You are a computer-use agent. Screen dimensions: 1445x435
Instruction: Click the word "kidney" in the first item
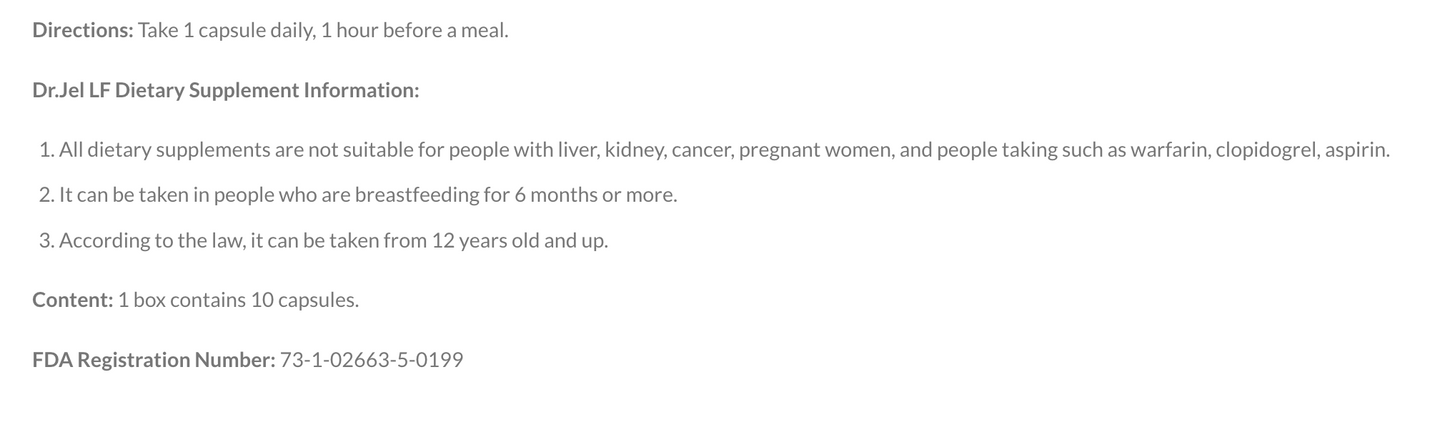(634, 150)
